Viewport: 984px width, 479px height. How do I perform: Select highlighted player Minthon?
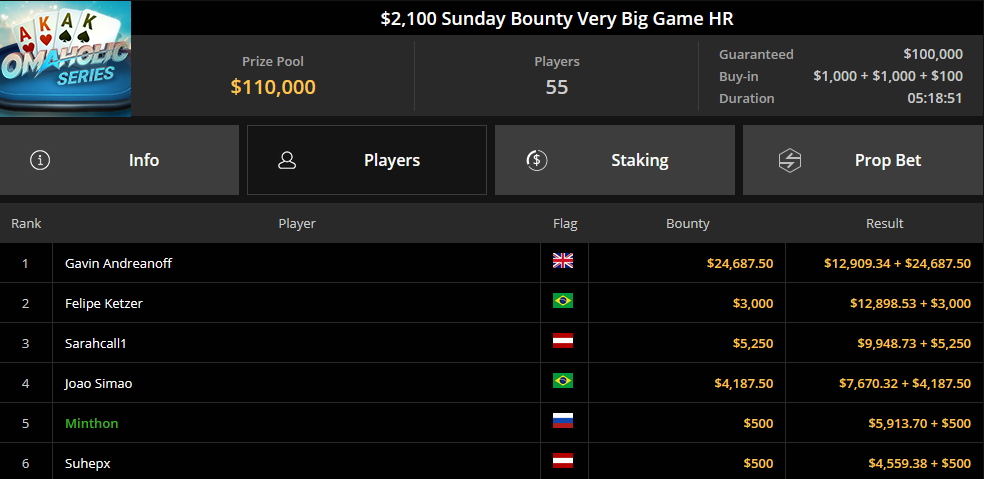click(x=92, y=424)
